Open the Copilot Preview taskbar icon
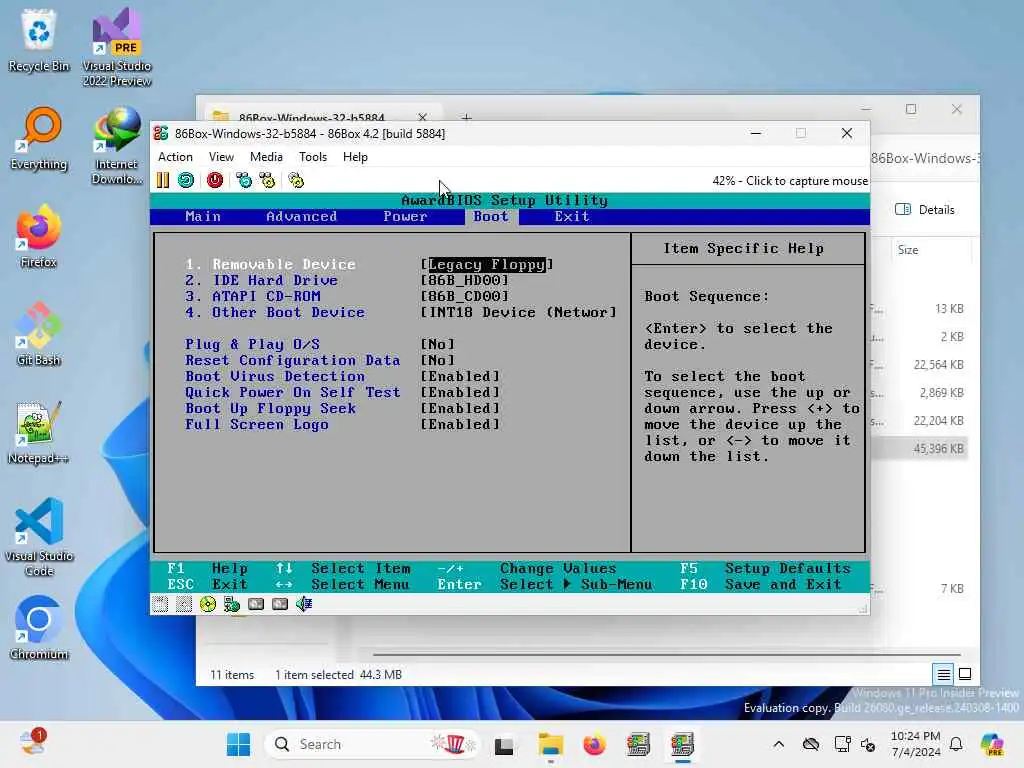The height and width of the screenshot is (768, 1024). 992,744
